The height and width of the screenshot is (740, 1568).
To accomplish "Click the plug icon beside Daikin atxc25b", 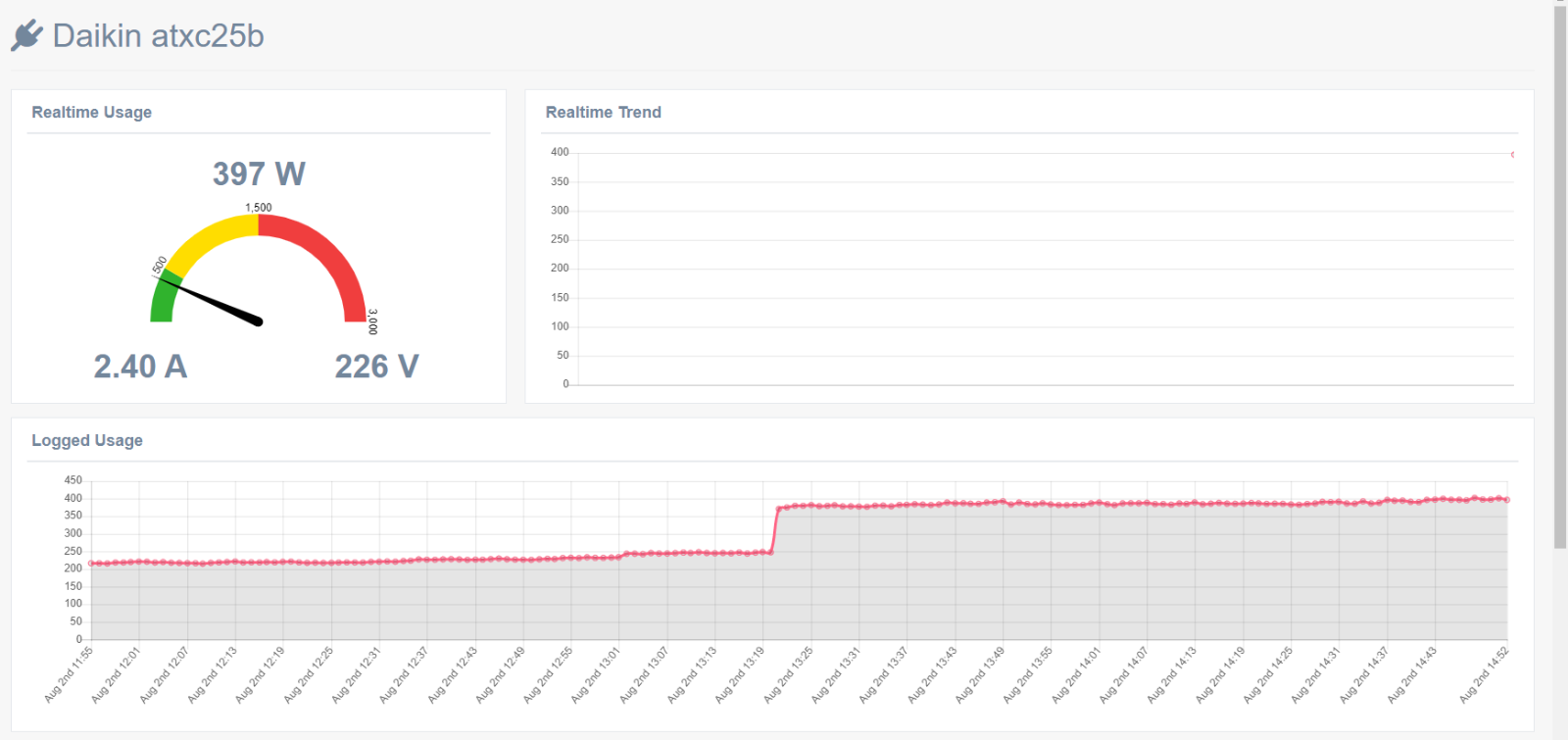I will click(27, 35).
